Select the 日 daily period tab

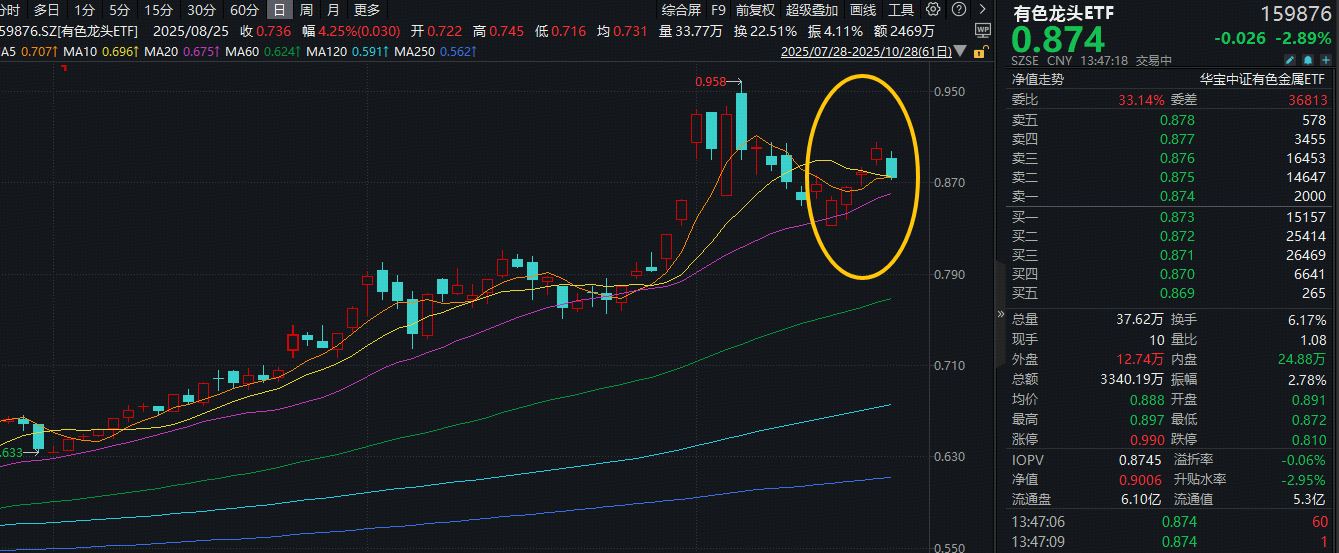(x=279, y=10)
